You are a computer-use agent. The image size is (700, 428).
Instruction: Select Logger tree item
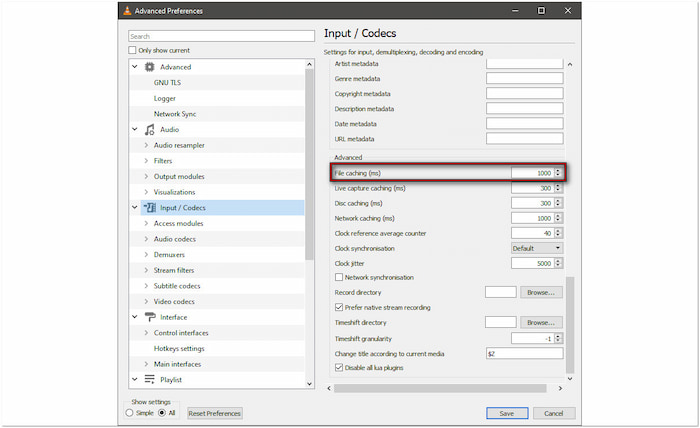[x=165, y=98]
